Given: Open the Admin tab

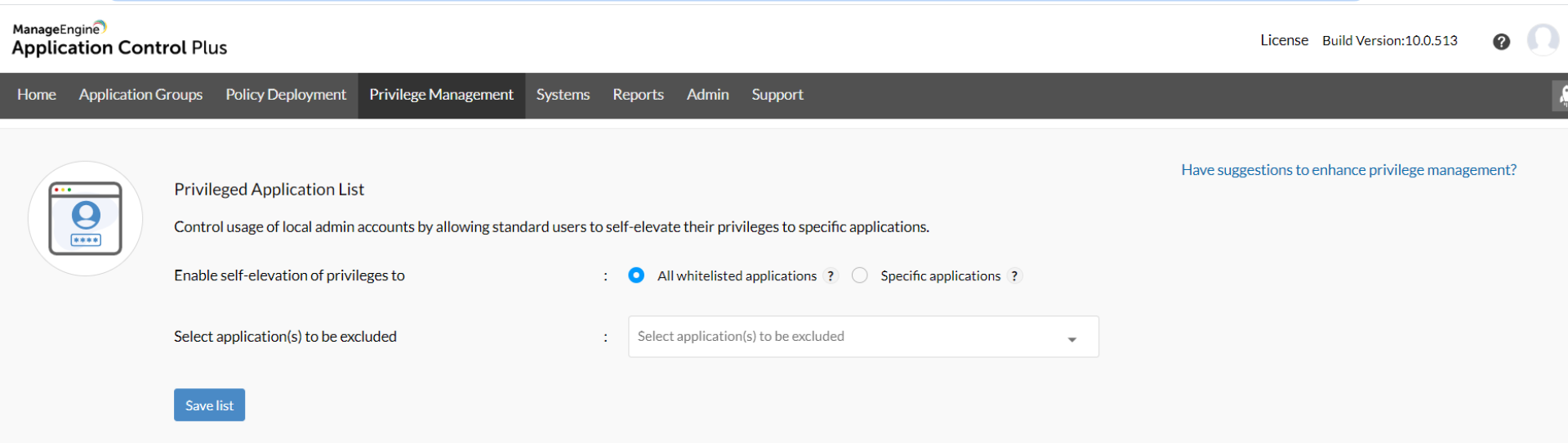Looking at the screenshot, I should [x=707, y=95].
